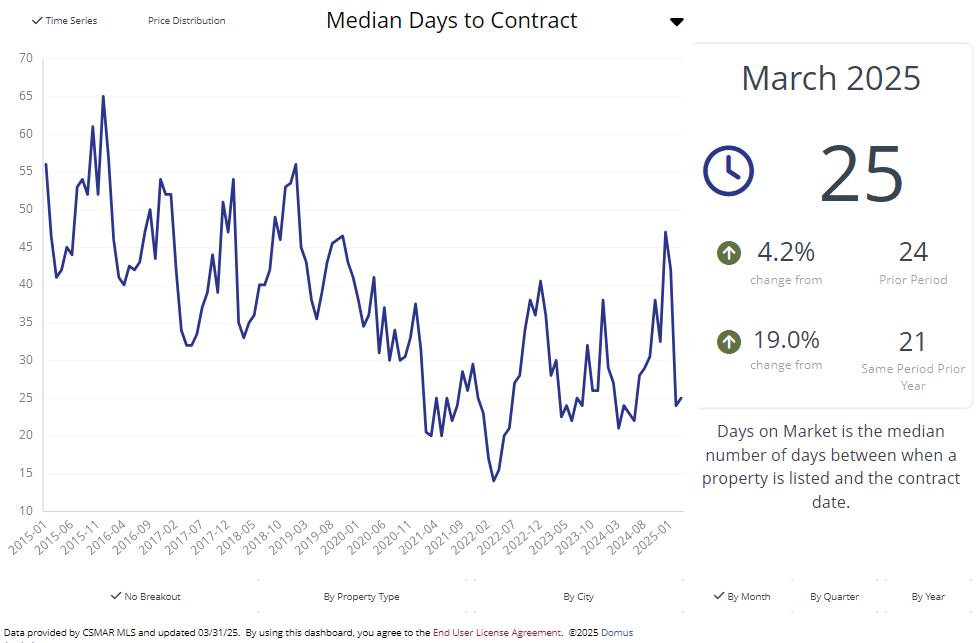Viewport: 977px width, 643px height.
Task: Break out the chart By Property Type
Action: 361,597
